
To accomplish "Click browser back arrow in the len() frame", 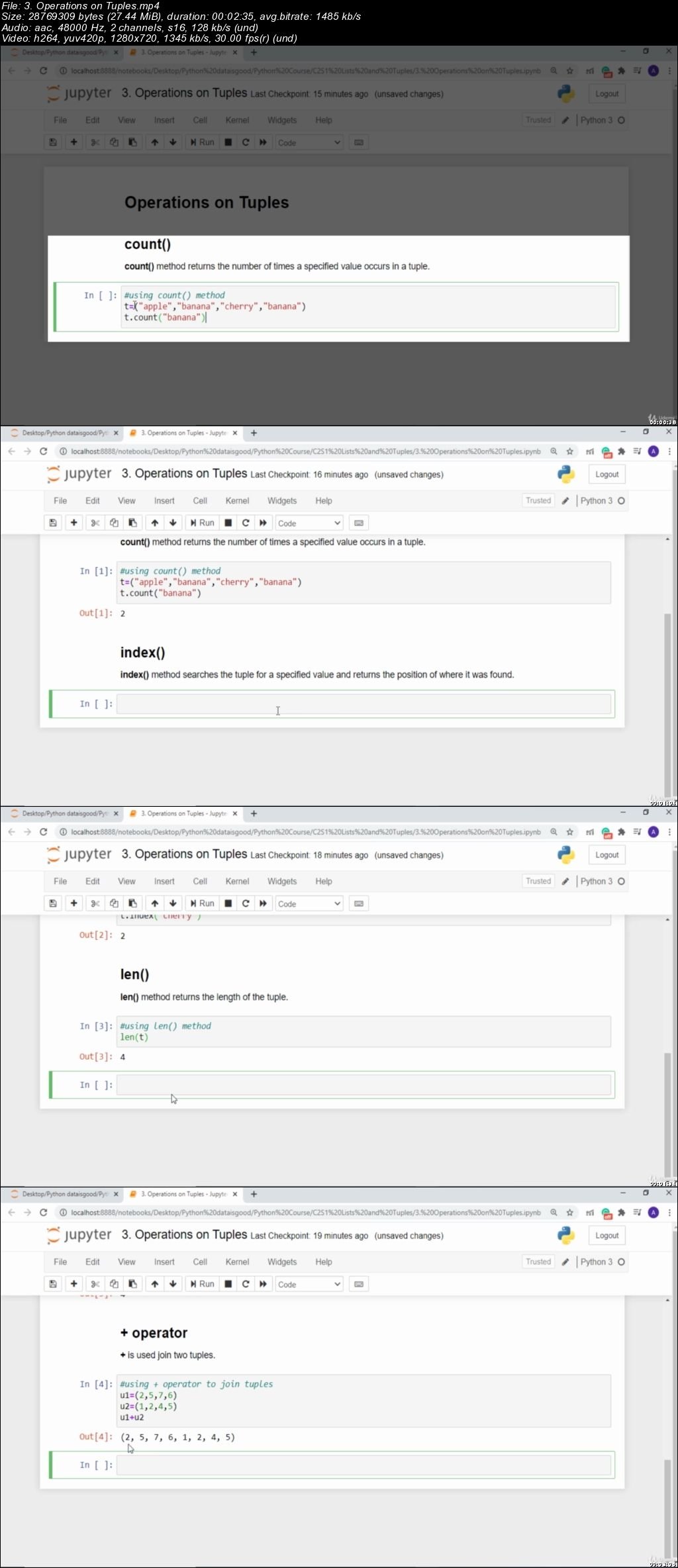I will click(11, 832).
